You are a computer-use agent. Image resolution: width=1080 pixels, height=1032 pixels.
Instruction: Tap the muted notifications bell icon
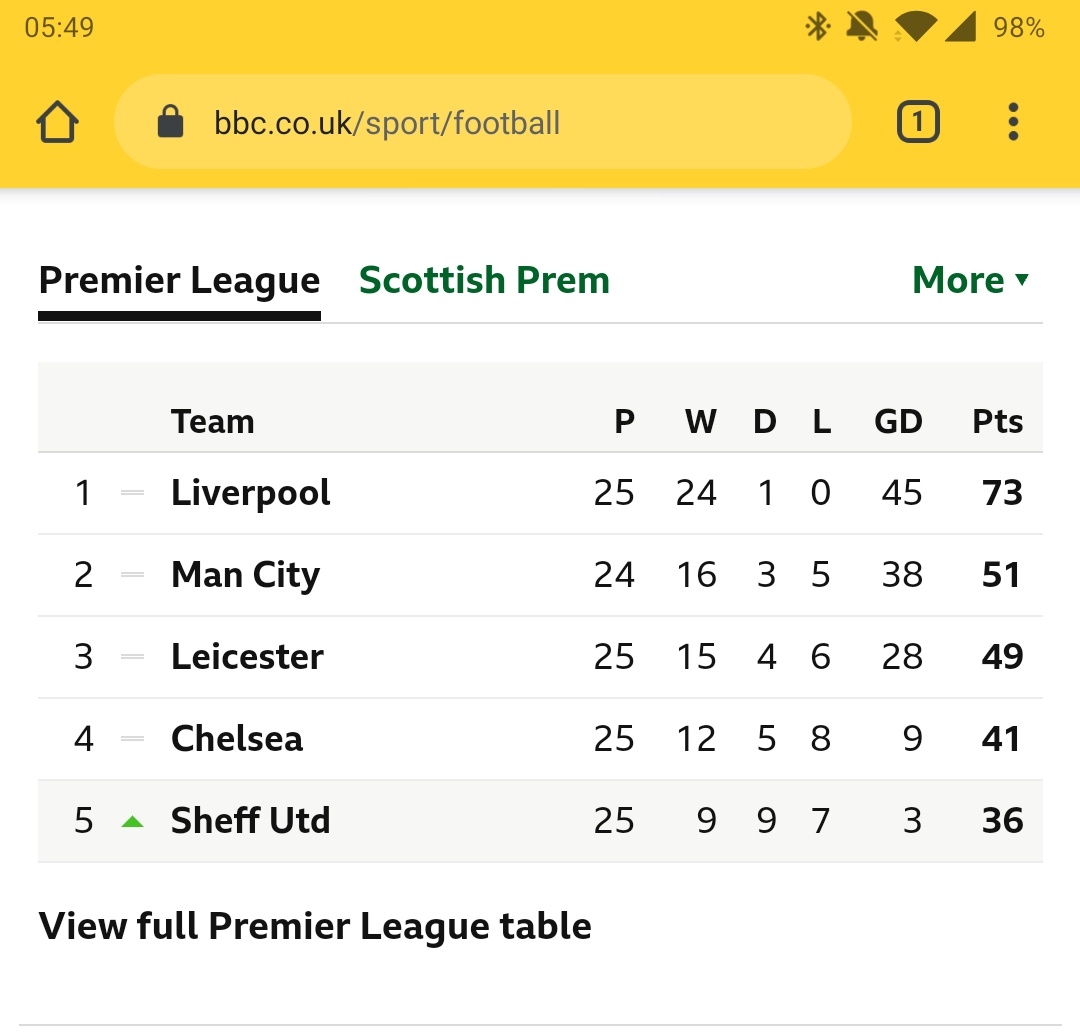(860, 27)
